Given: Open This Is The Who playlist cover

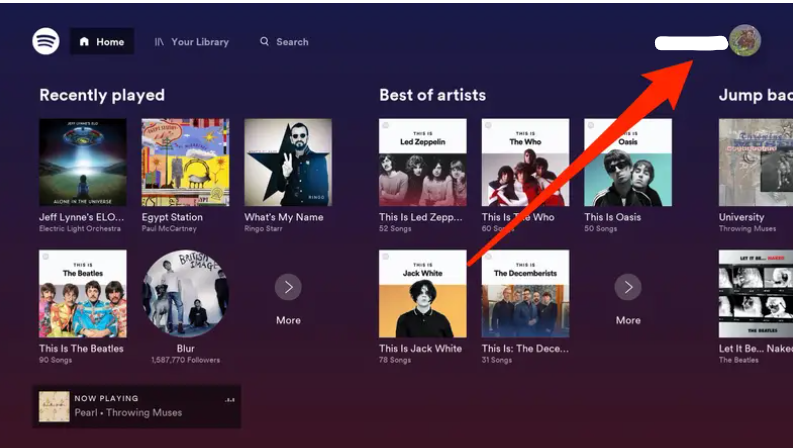Looking at the screenshot, I should tap(525, 162).
